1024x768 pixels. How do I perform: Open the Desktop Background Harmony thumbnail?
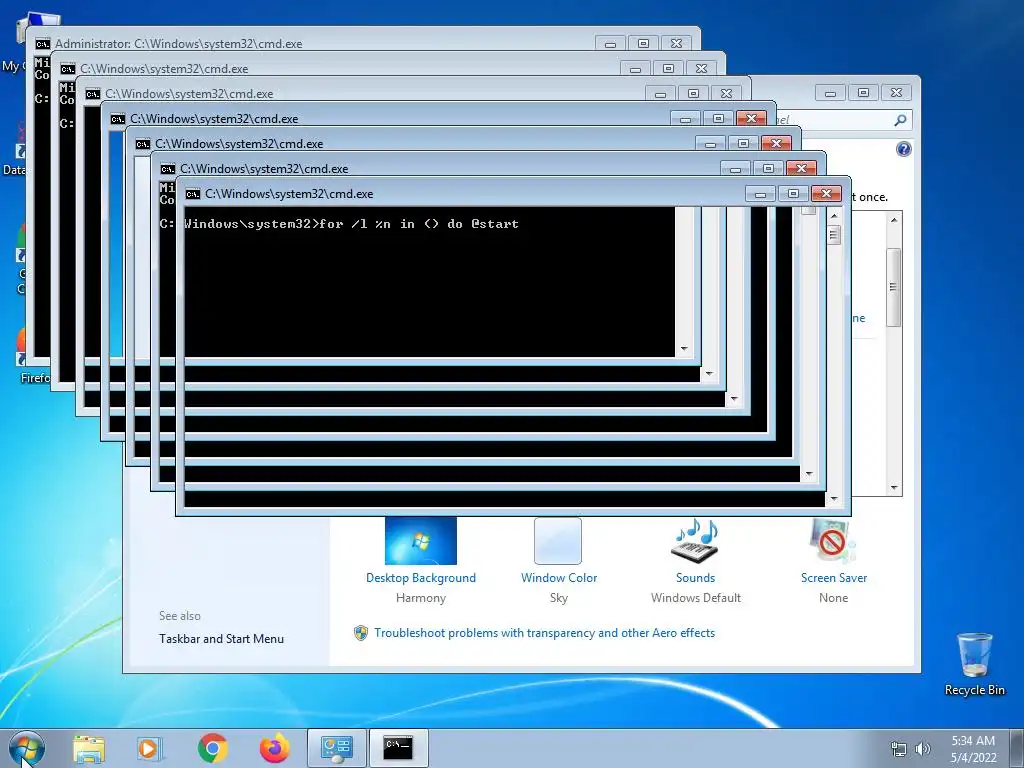pos(421,541)
